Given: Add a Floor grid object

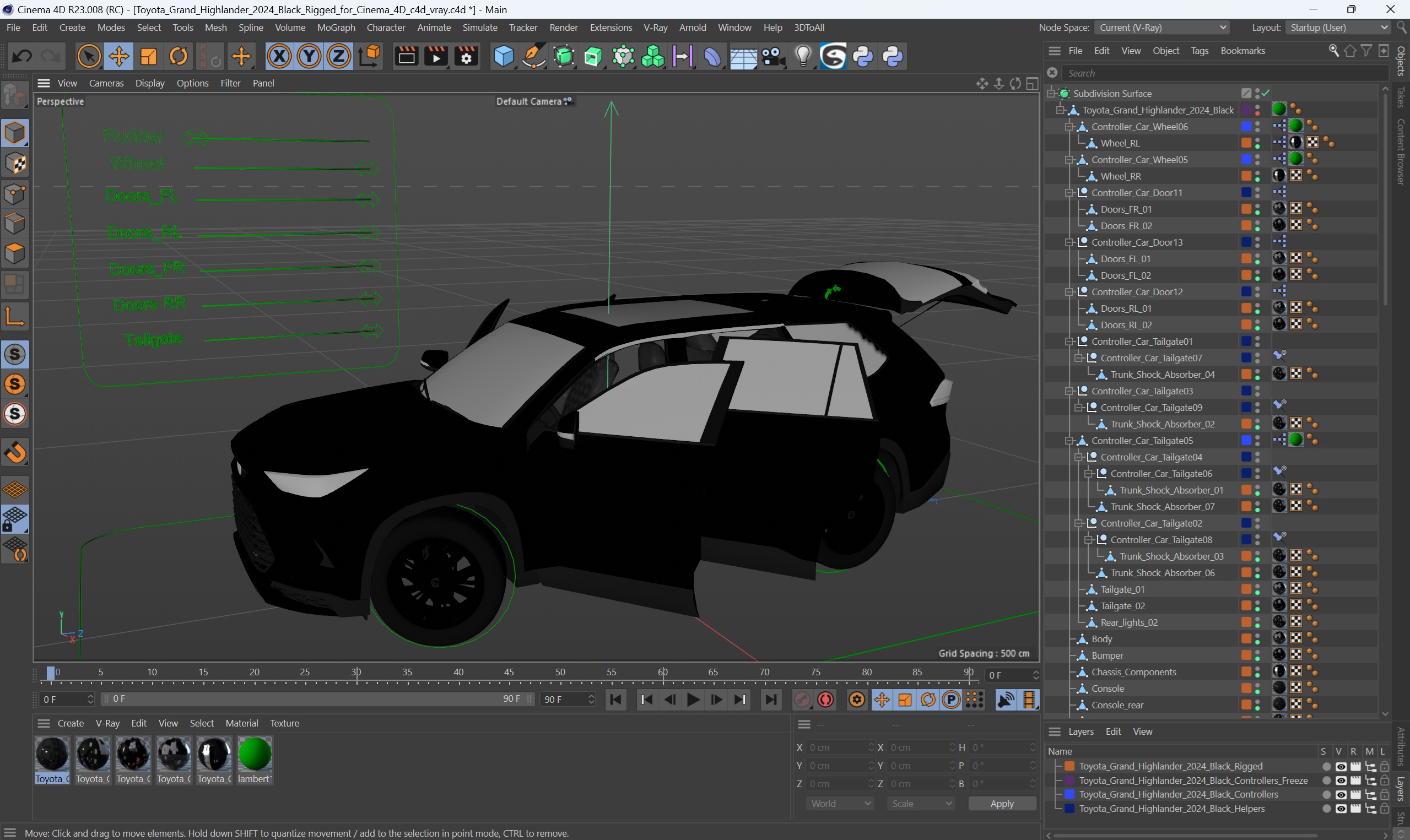Looking at the screenshot, I should tap(743, 56).
